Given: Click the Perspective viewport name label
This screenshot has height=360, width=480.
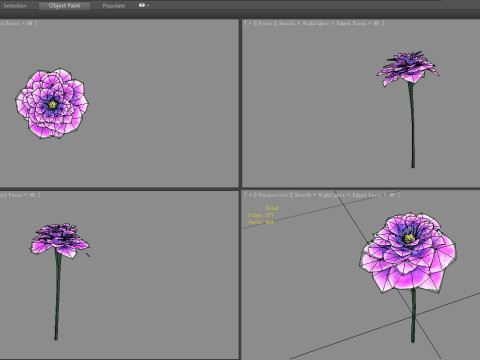Looking at the screenshot, I should [273, 195].
